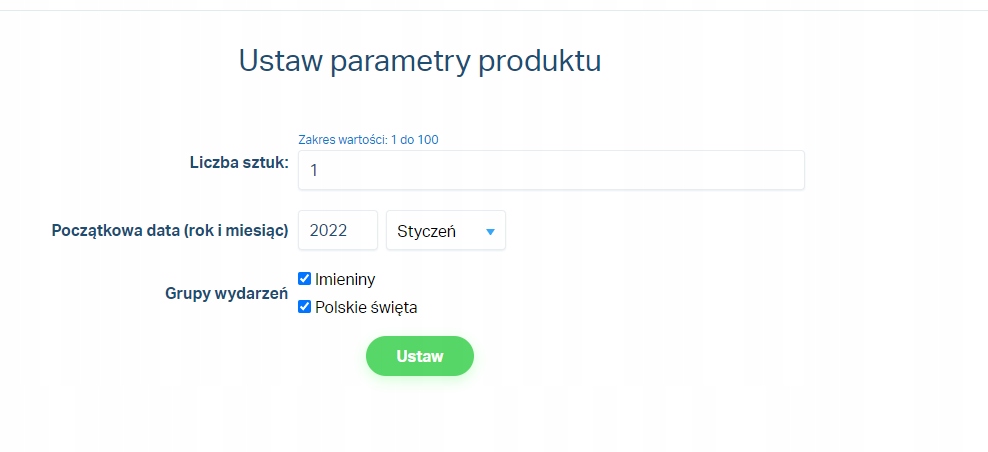Place cursor in the starting year box
Screen dimensions: 988x452
337,230
